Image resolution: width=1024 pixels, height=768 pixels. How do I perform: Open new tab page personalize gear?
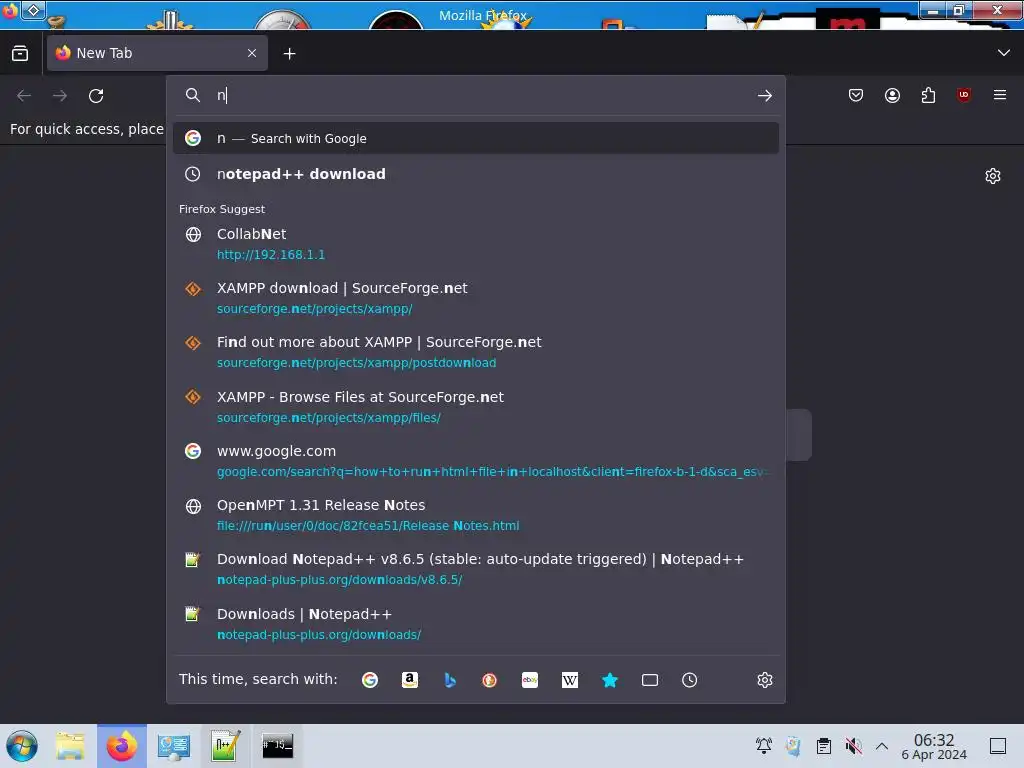click(x=993, y=176)
